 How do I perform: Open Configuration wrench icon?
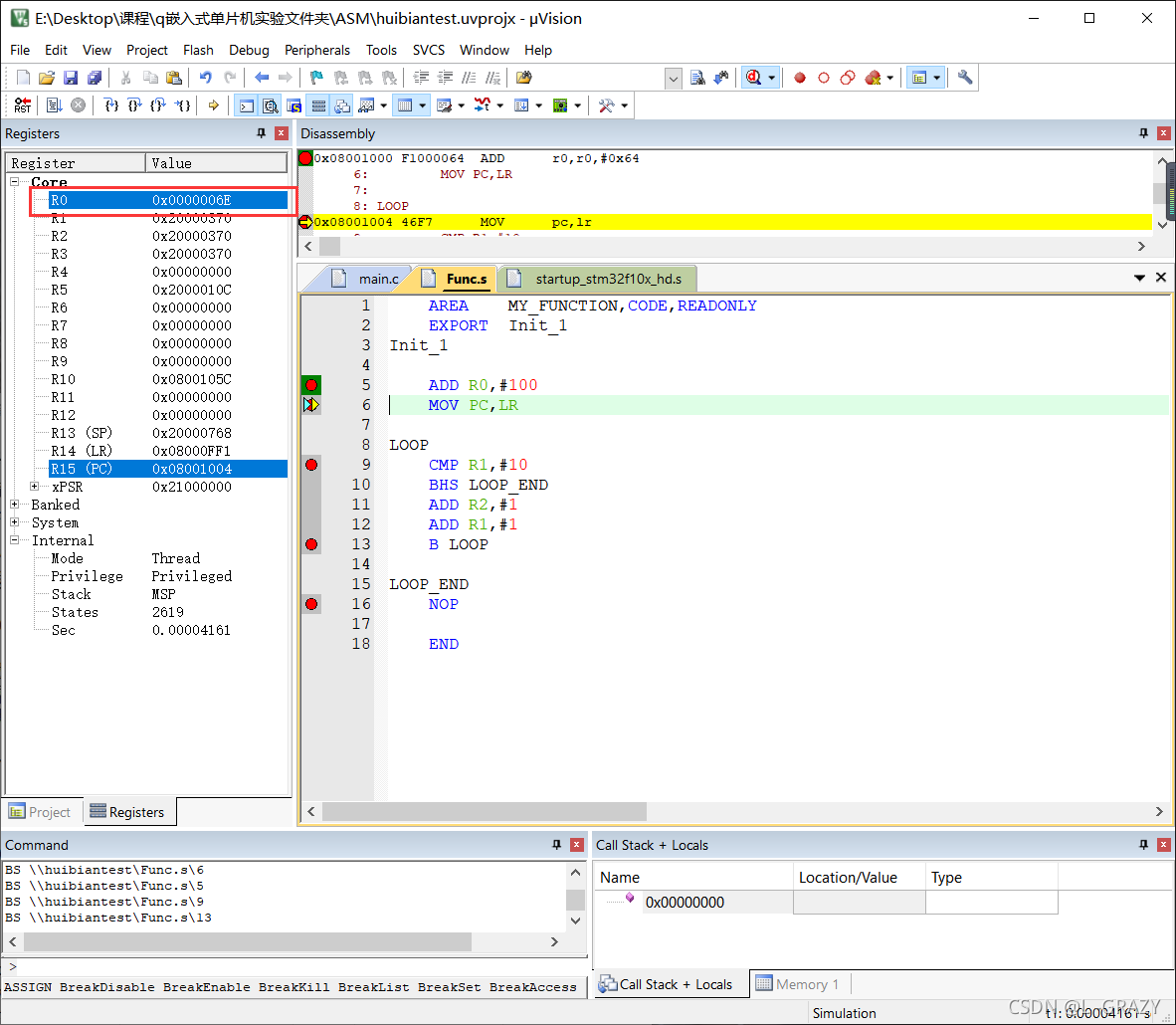point(965,78)
